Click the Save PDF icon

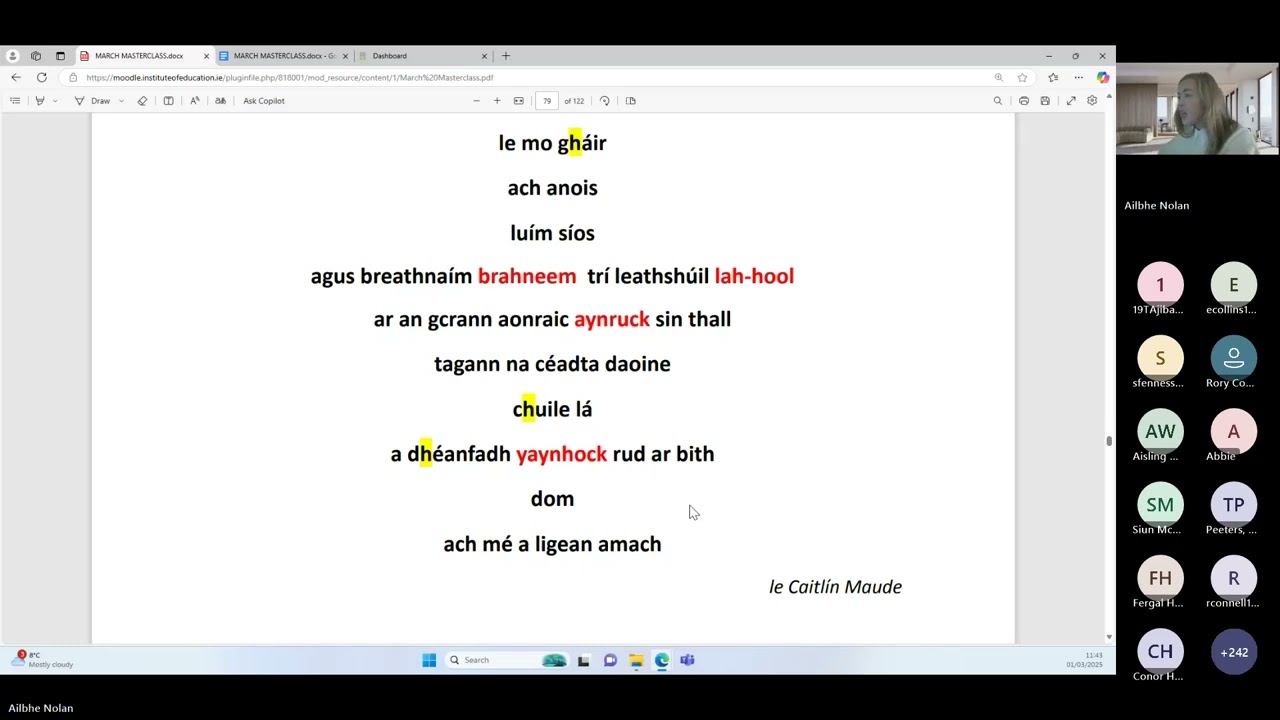click(x=1045, y=101)
